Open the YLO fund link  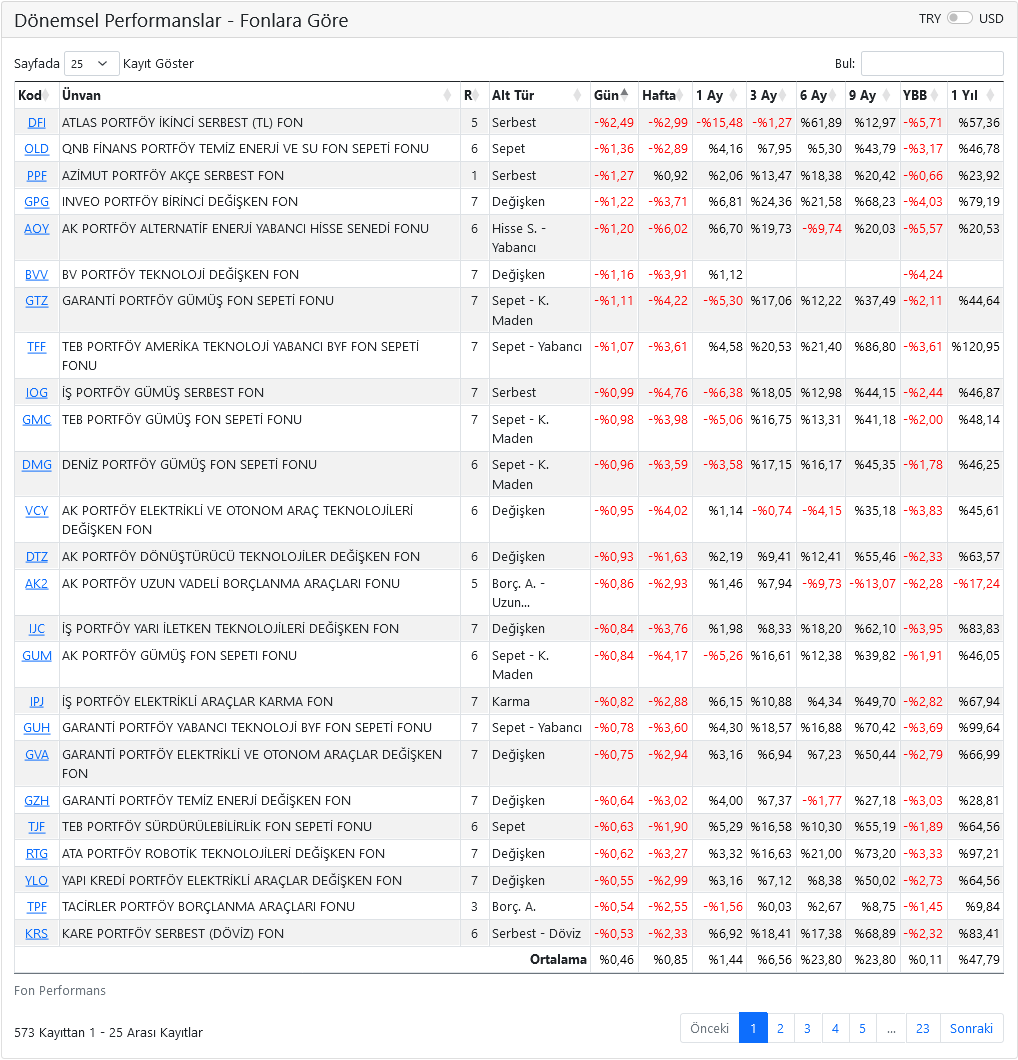37,881
